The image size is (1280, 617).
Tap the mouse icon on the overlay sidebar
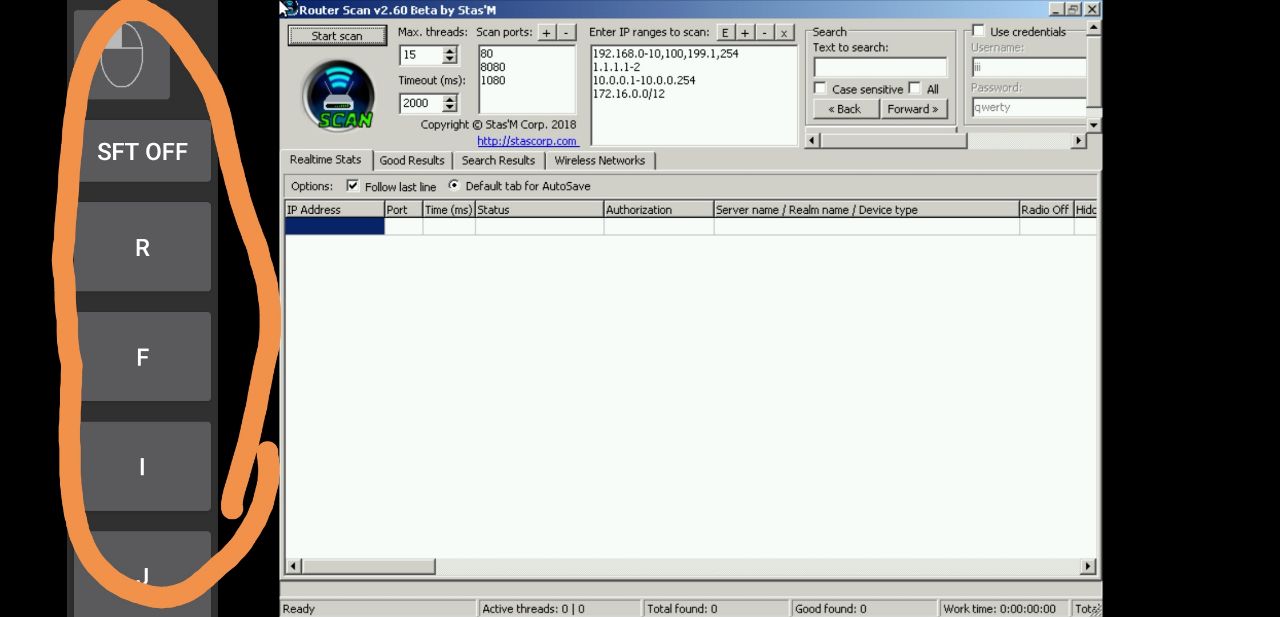[122, 55]
